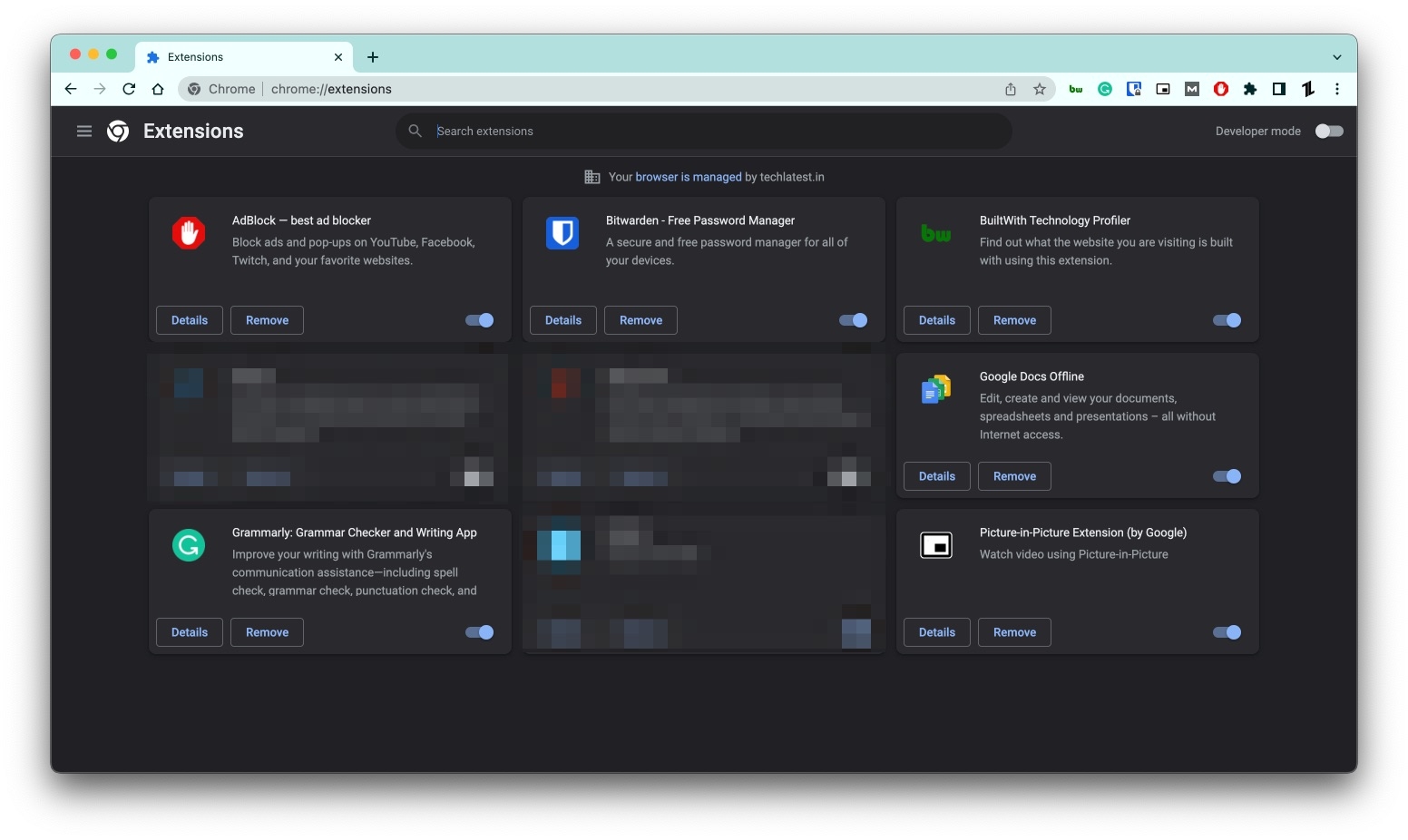
Task: Open Details for Bitwarden password manager
Action: [562, 320]
